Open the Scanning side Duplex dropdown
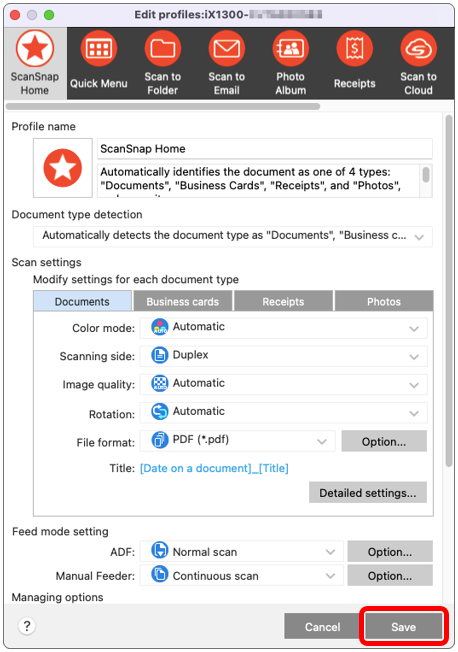458x652 pixels. pyautogui.click(x=284, y=356)
